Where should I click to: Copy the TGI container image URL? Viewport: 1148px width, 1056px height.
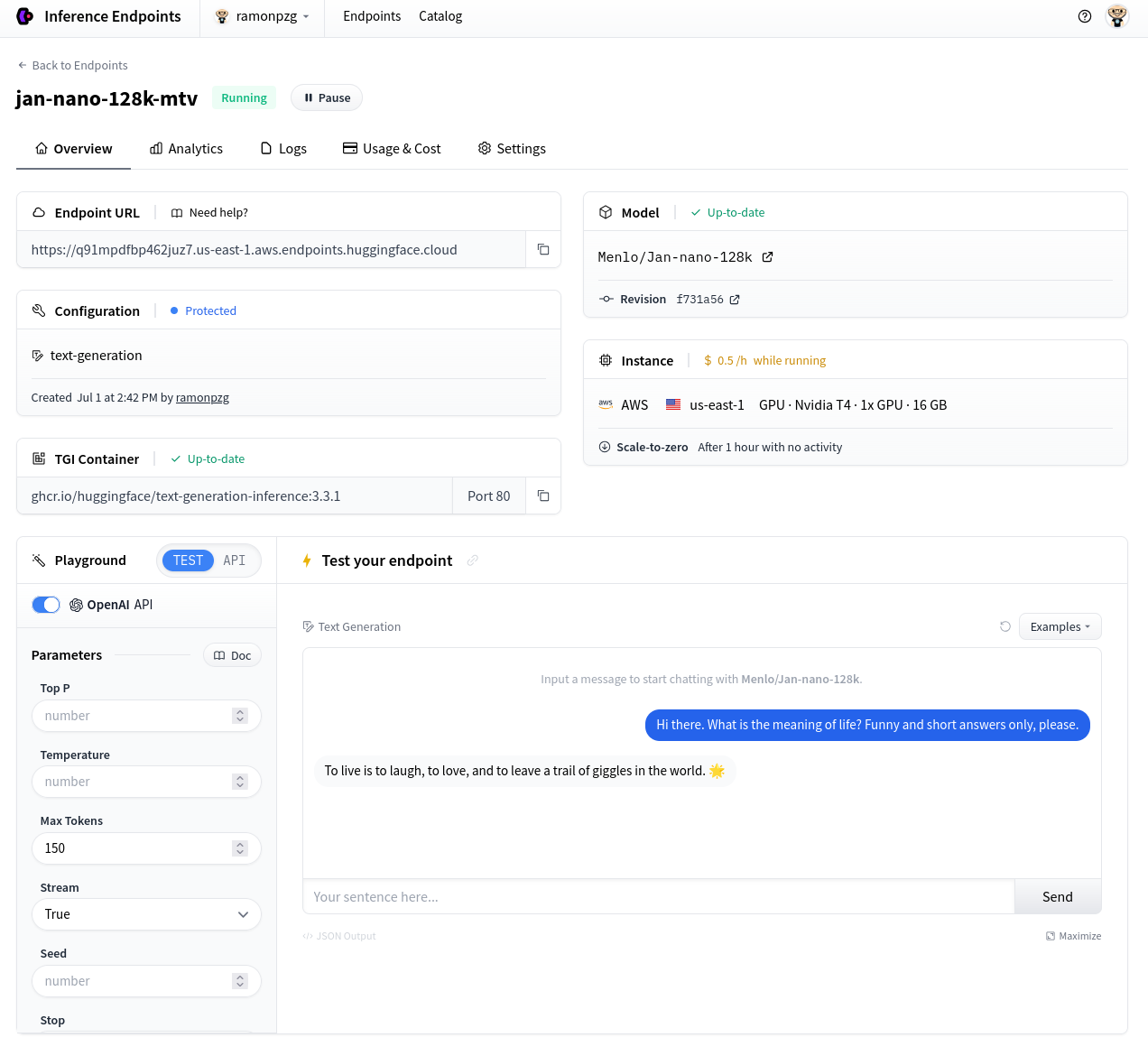tap(543, 496)
